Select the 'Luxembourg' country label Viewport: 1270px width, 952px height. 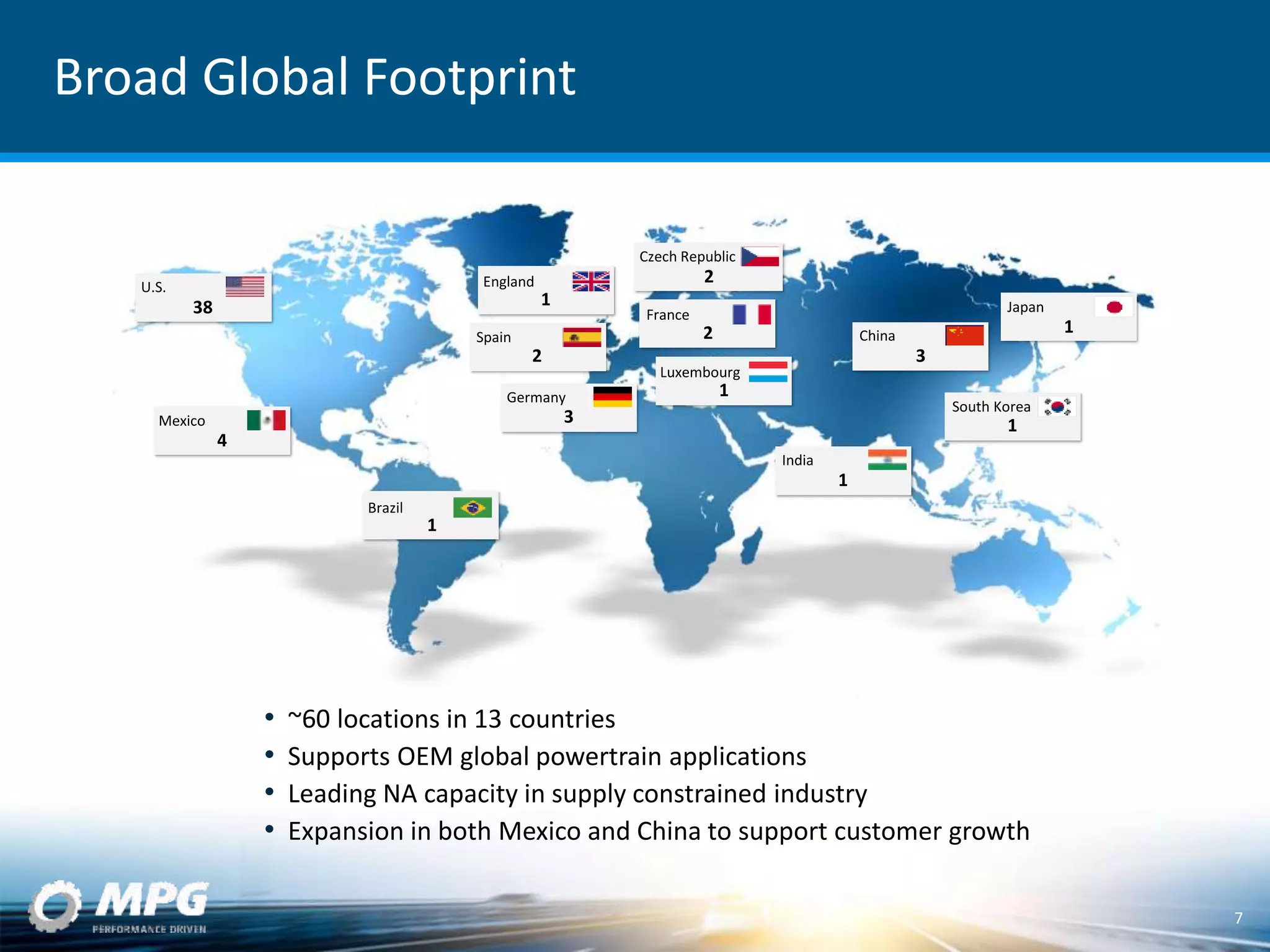[x=700, y=372]
